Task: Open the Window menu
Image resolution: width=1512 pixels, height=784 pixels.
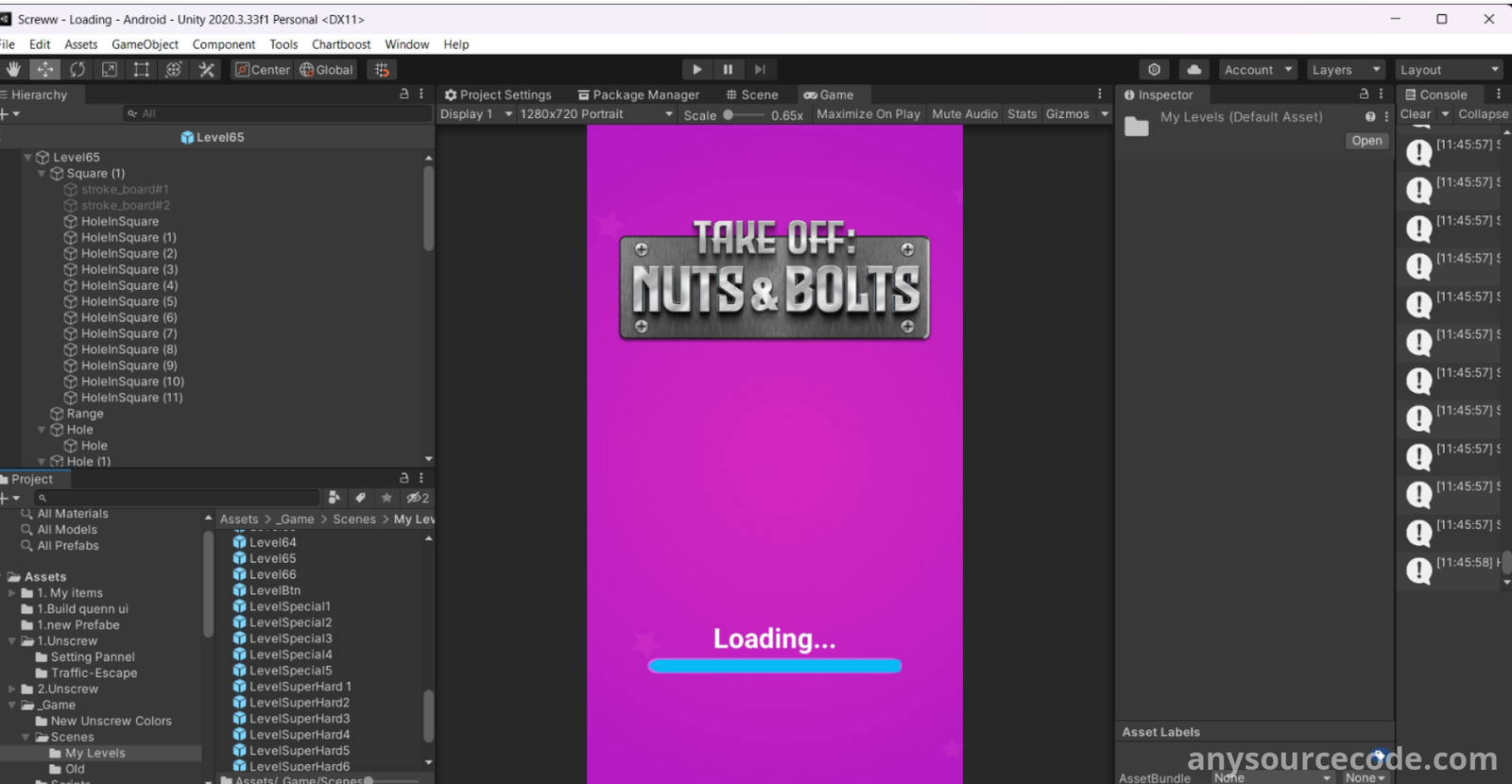Action: pyautogui.click(x=406, y=43)
